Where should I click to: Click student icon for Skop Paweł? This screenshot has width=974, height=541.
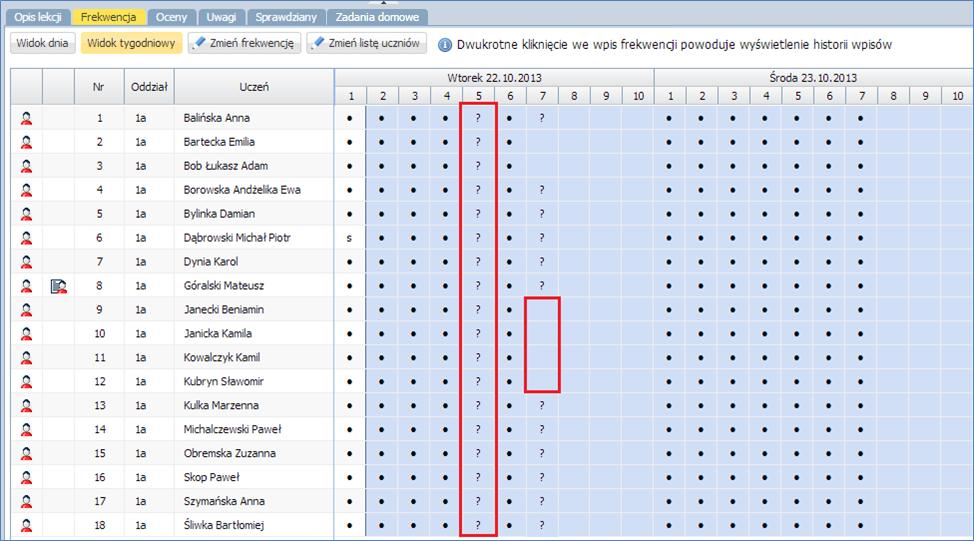(x=26, y=478)
